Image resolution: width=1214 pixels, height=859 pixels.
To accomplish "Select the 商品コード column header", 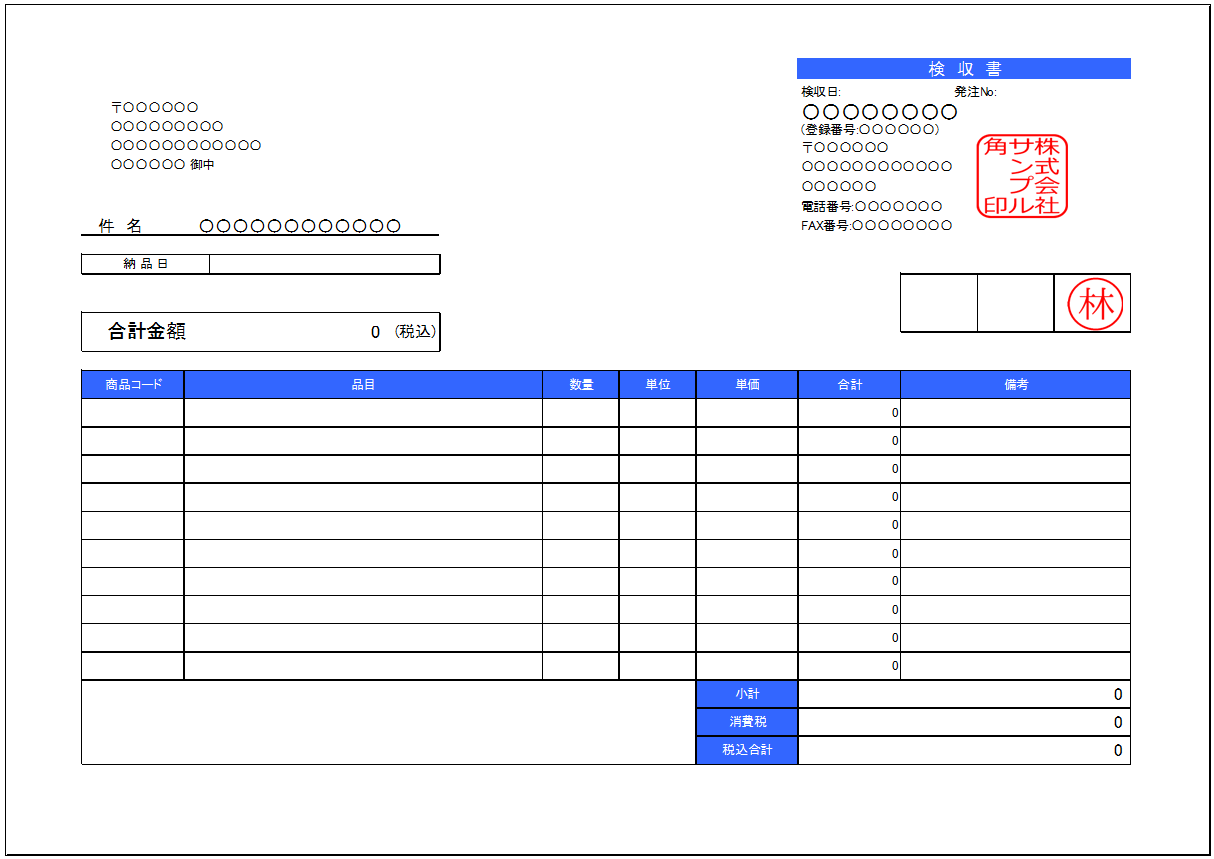I will click(x=133, y=385).
